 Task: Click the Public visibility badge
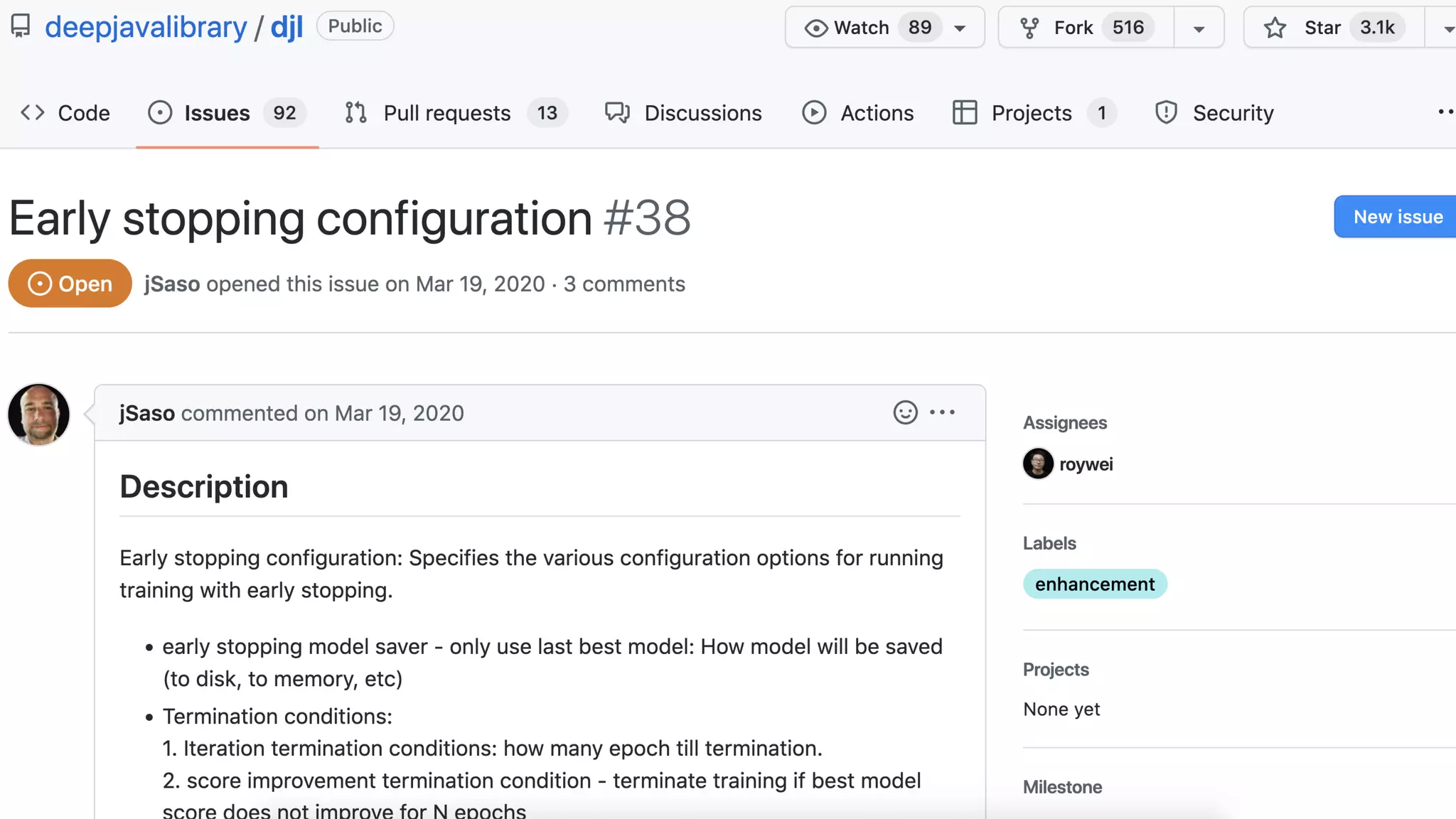click(355, 26)
